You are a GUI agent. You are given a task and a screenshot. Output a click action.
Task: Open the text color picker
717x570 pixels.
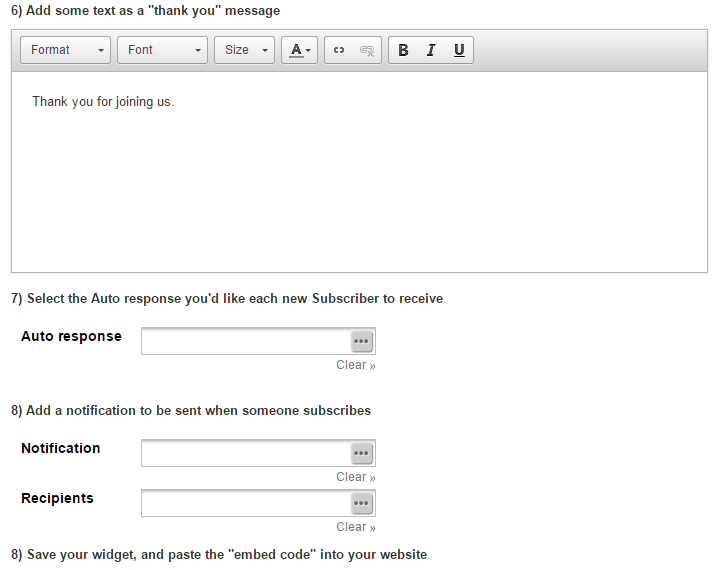tap(300, 51)
